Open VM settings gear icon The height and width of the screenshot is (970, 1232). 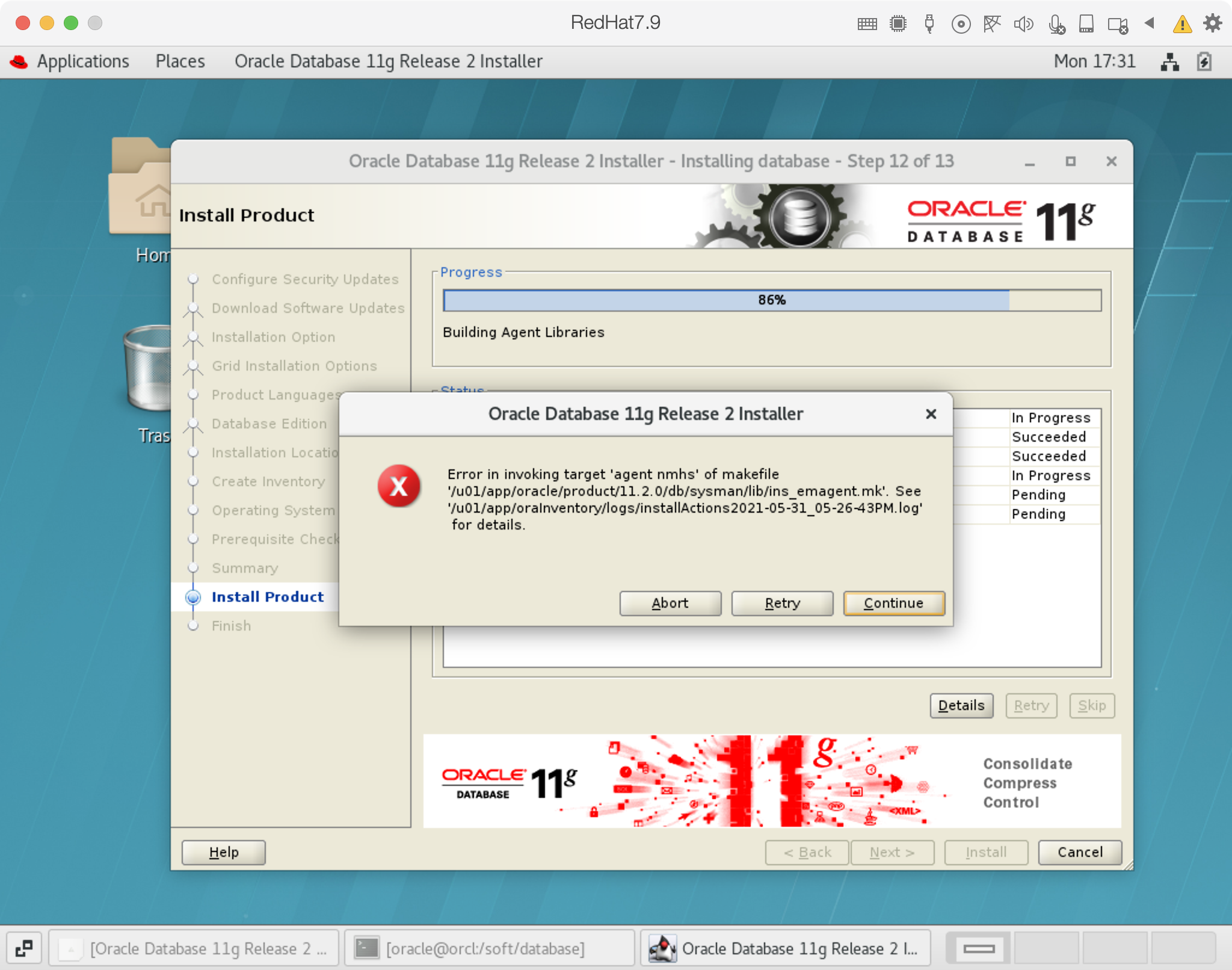point(1213,23)
